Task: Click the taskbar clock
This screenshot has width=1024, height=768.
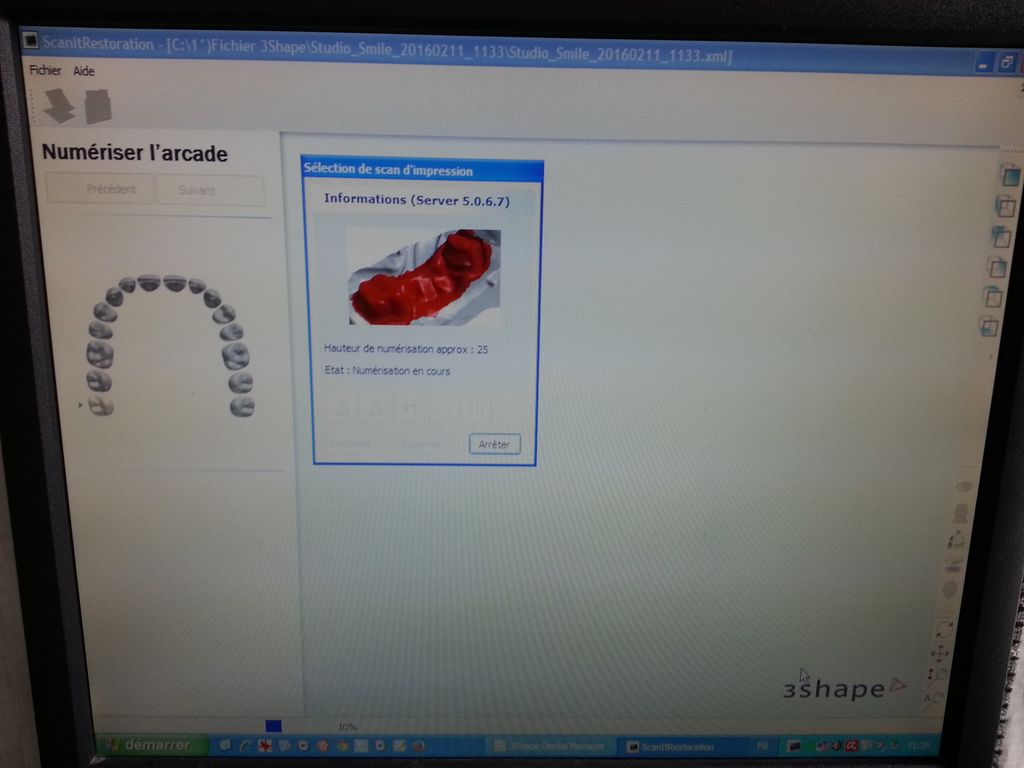Action: pos(919,744)
